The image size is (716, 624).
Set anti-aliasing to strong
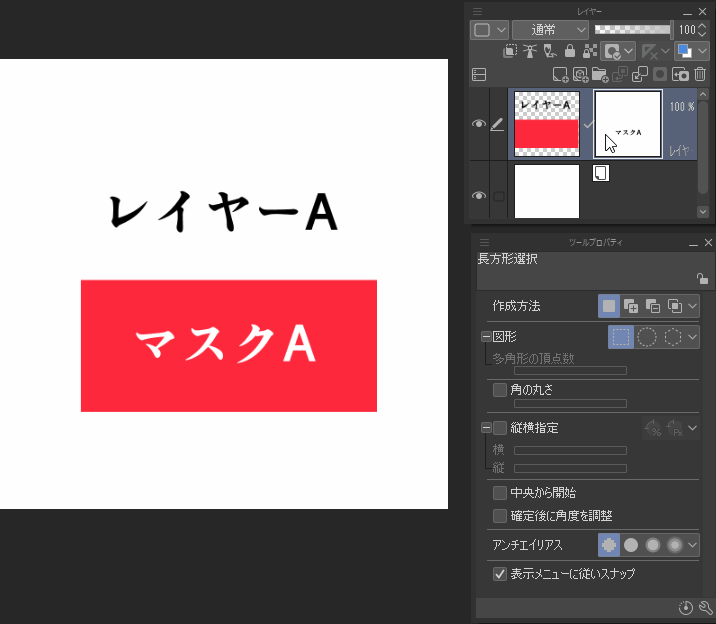coord(674,545)
